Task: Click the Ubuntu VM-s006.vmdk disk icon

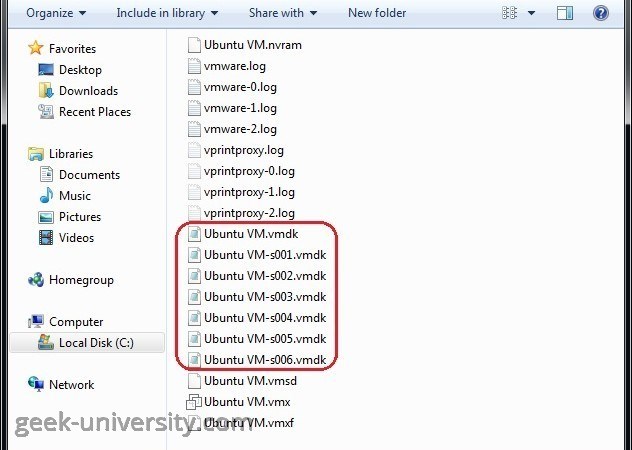Action: click(194, 360)
